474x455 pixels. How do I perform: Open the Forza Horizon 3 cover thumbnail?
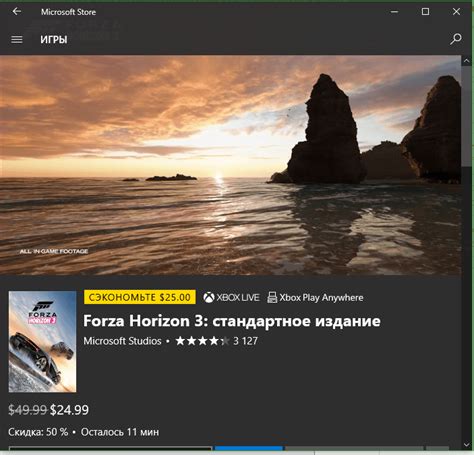42,341
